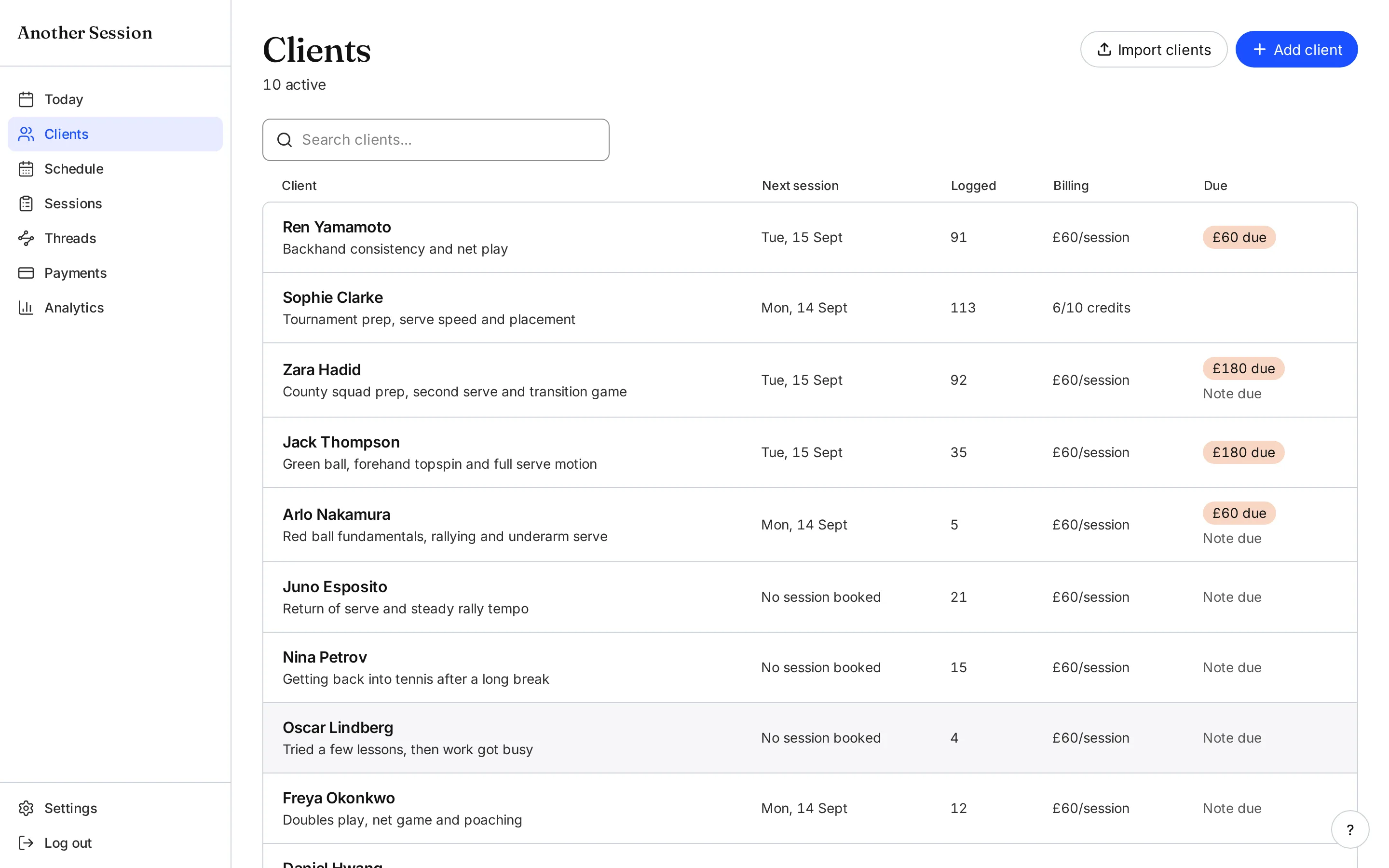
Task: Click Arlo Nakamura's £60 due badge
Action: point(1239,513)
